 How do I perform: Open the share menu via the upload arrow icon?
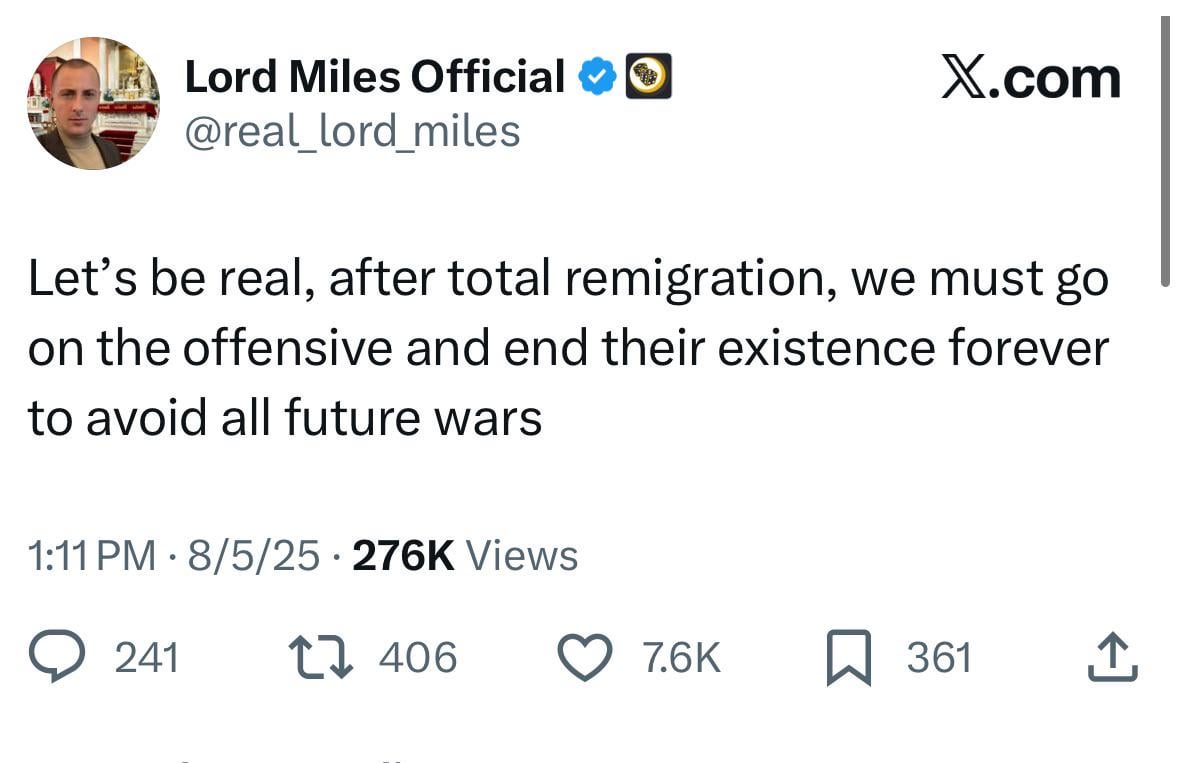point(1112,658)
